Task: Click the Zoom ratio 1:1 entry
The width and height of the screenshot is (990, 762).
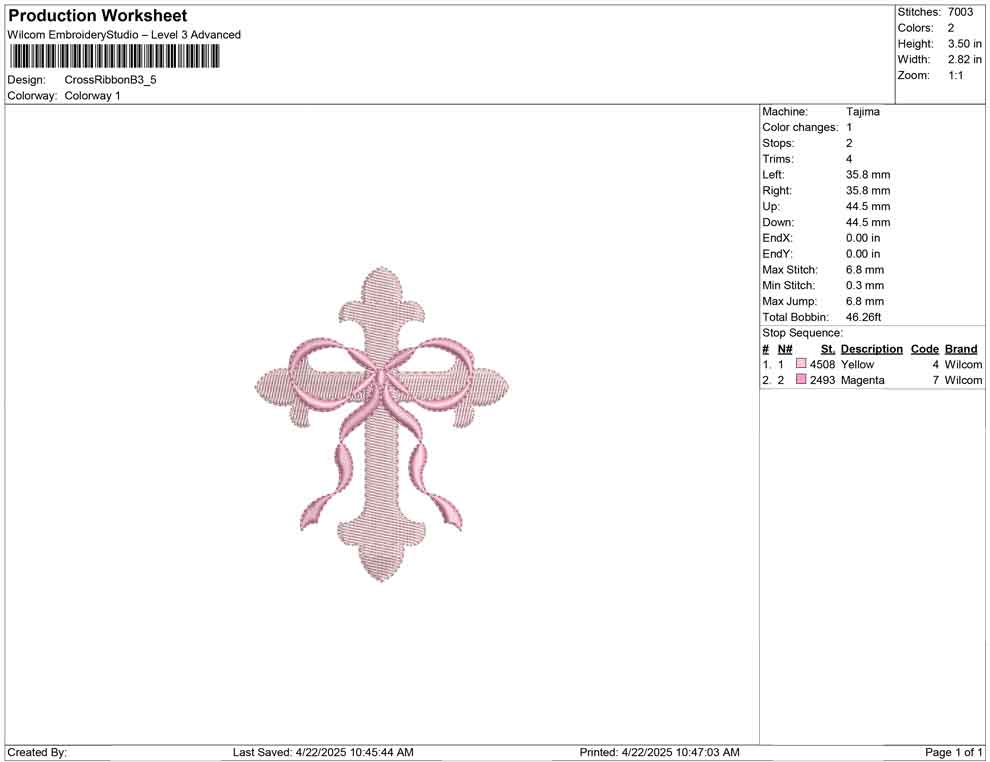Action: [958, 74]
